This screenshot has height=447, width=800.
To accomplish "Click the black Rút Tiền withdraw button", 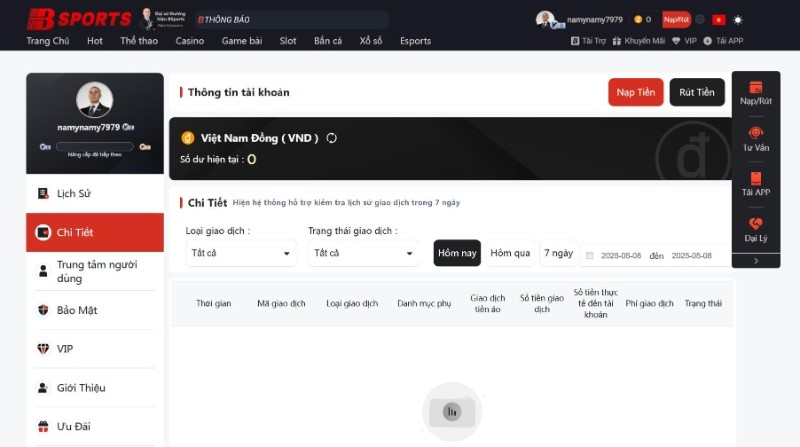I will (x=697, y=92).
